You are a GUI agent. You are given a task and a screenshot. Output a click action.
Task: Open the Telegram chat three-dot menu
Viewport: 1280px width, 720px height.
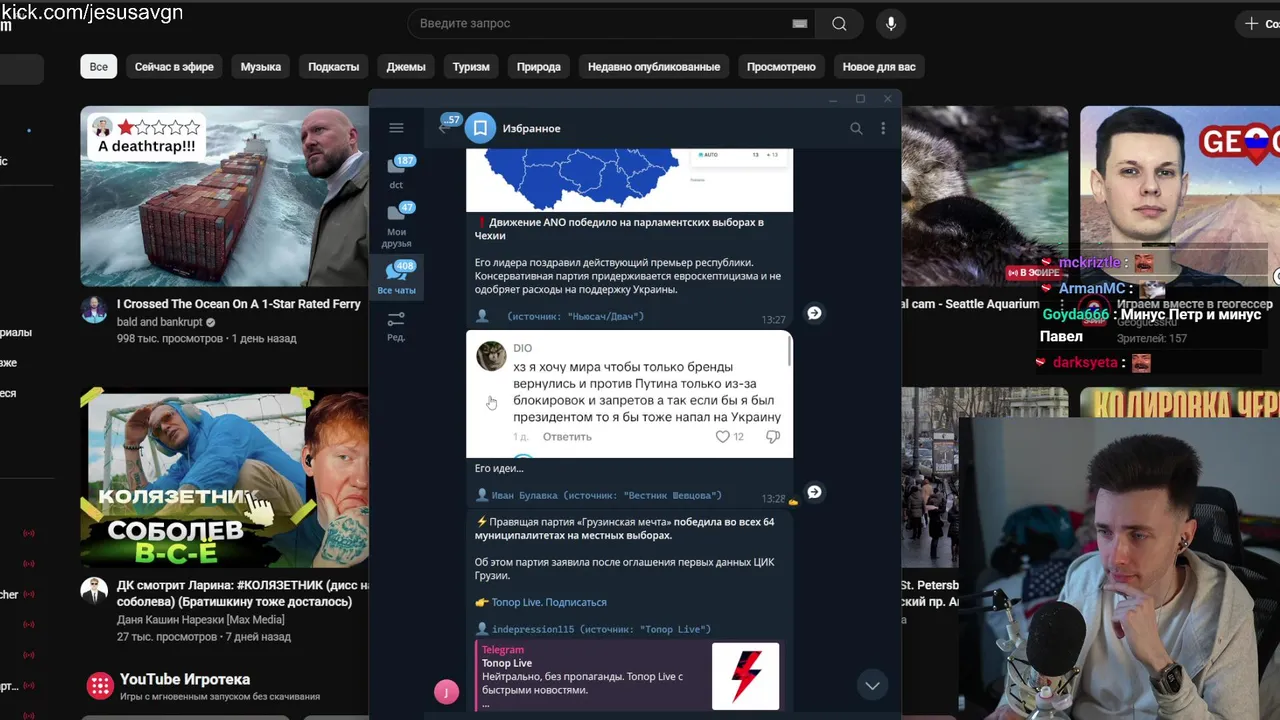click(883, 128)
